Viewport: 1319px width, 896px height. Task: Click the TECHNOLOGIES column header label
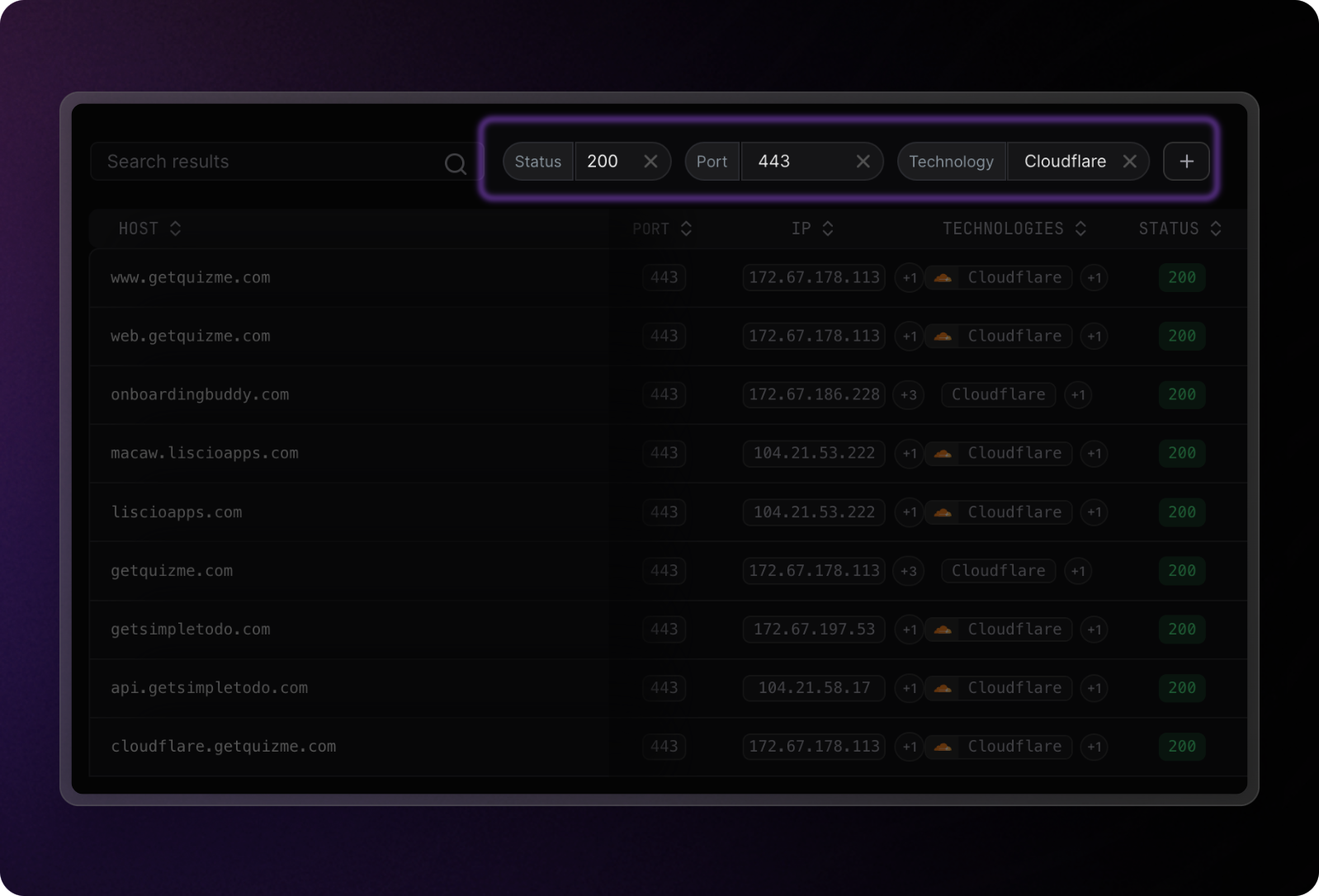click(1003, 229)
